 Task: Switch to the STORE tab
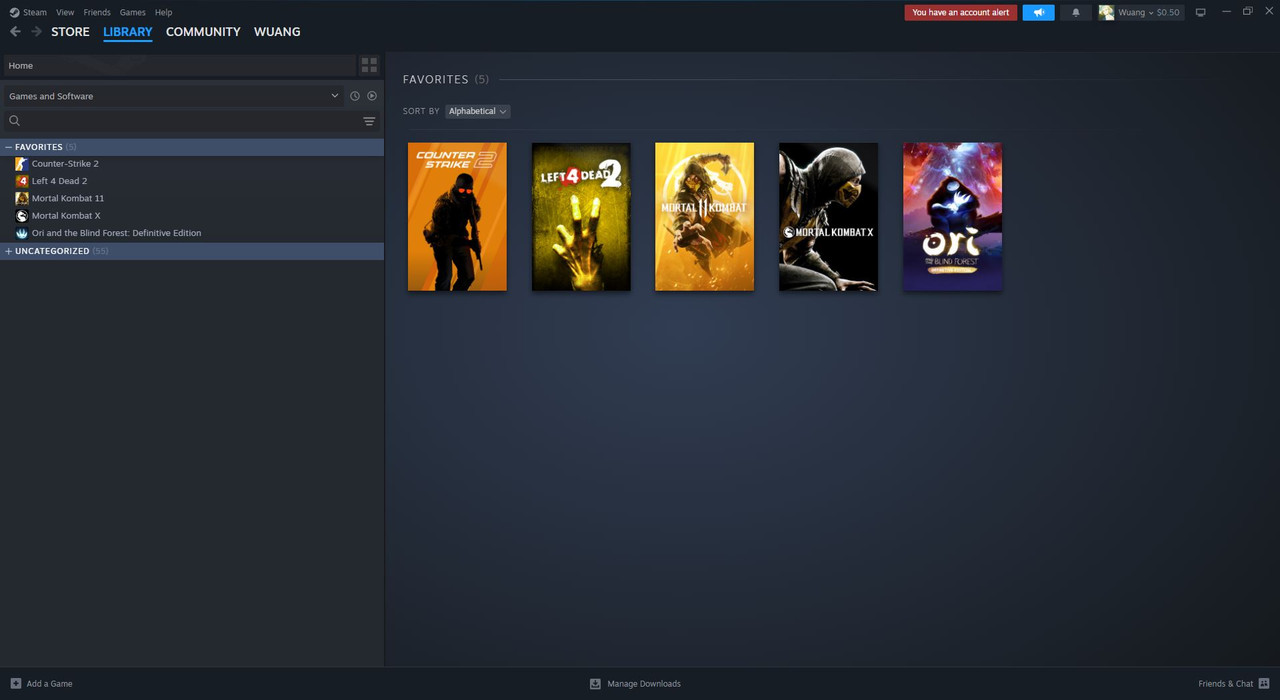[70, 32]
